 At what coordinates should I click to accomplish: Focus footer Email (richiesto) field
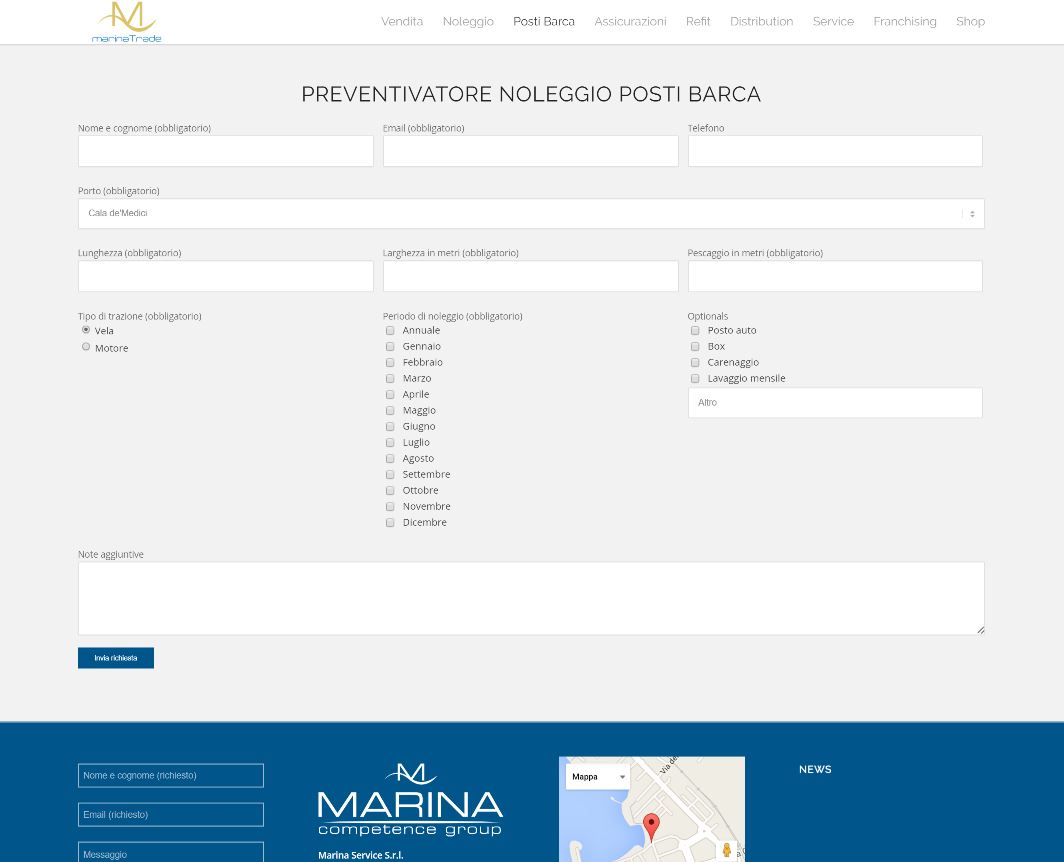pos(171,814)
